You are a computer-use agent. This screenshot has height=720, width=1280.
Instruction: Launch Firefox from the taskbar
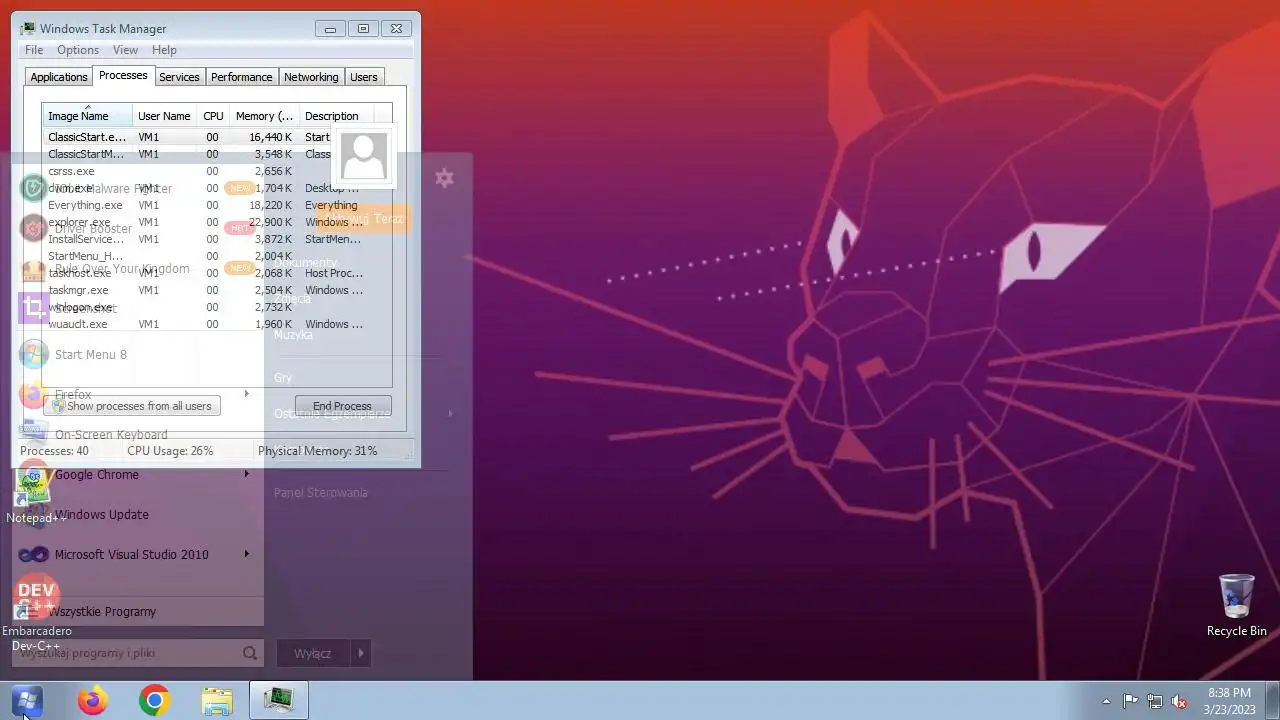pyautogui.click(x=92, y=701)
